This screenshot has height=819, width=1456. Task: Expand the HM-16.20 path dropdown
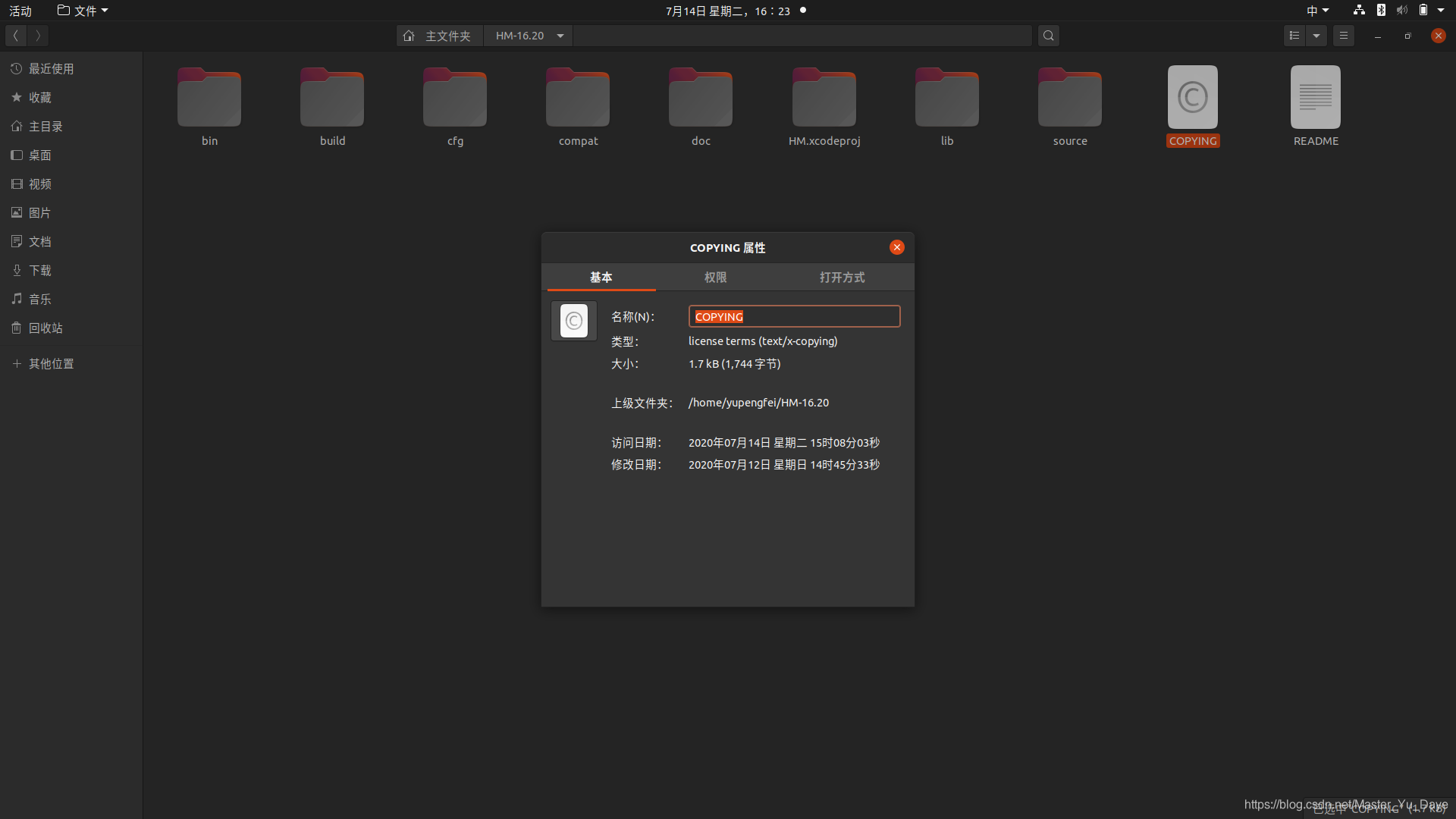560,36
